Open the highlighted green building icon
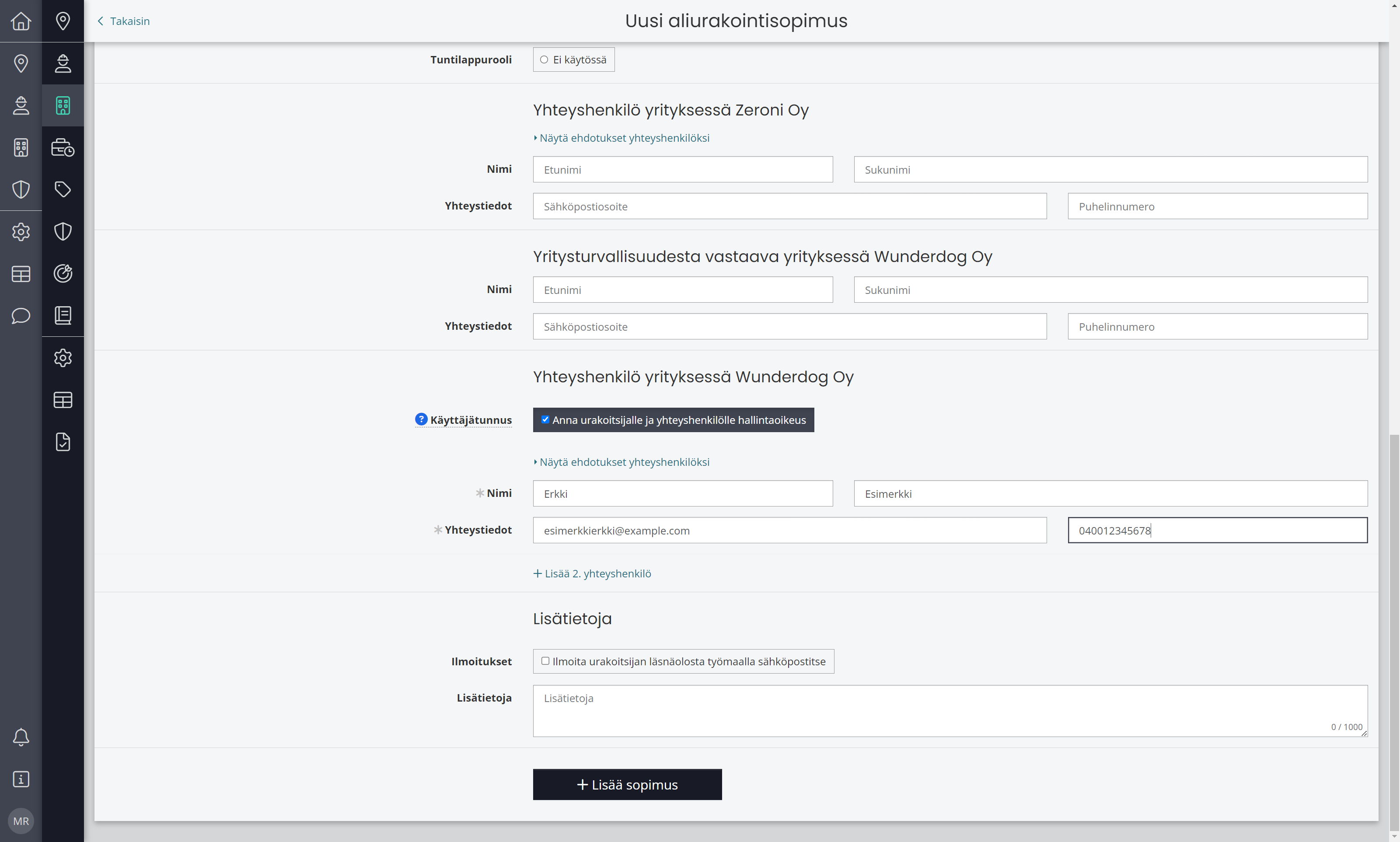This screenshot has width=1400, height=842. click(63, 105)
